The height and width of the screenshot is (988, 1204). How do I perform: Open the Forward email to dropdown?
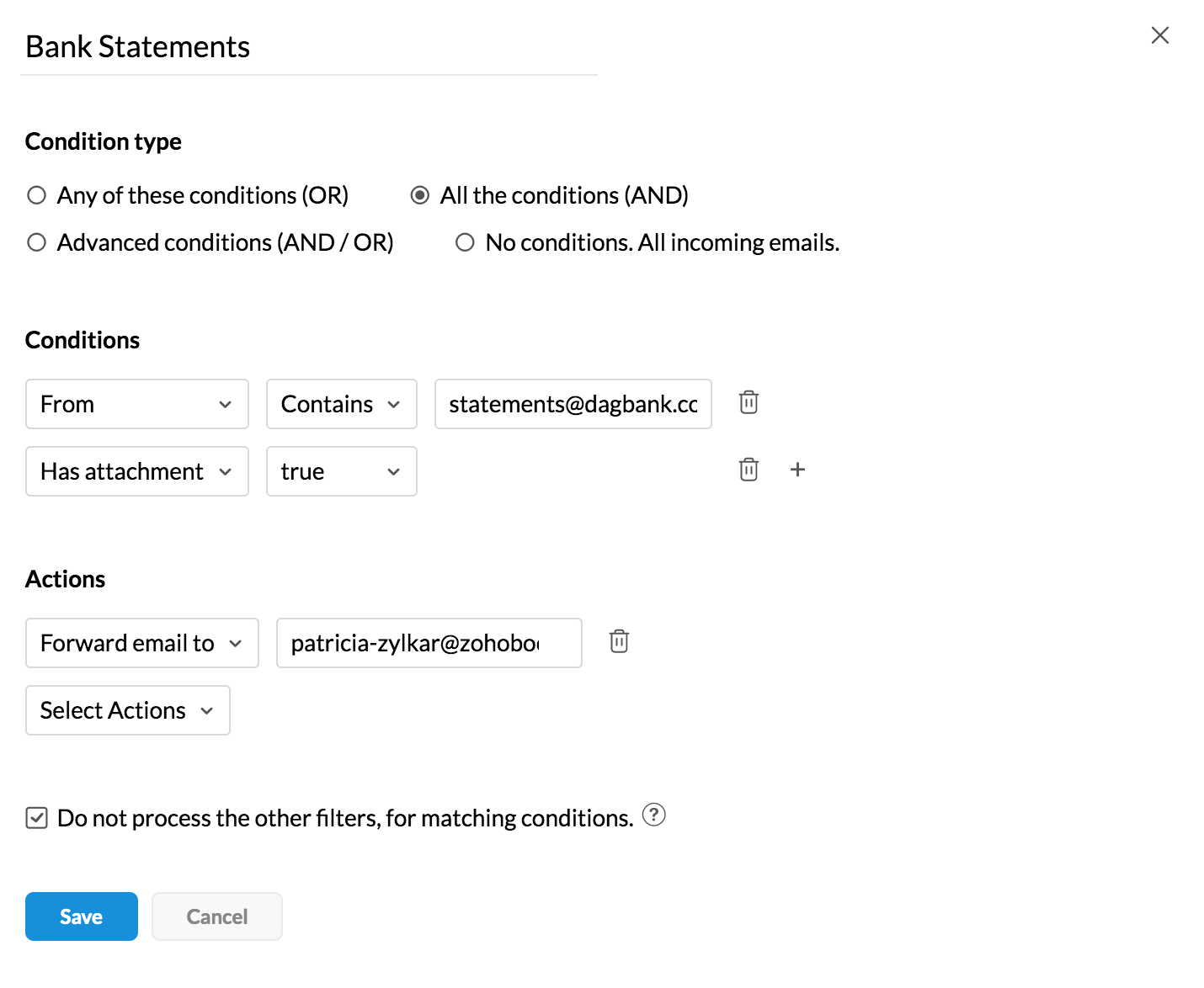[141, 643]
